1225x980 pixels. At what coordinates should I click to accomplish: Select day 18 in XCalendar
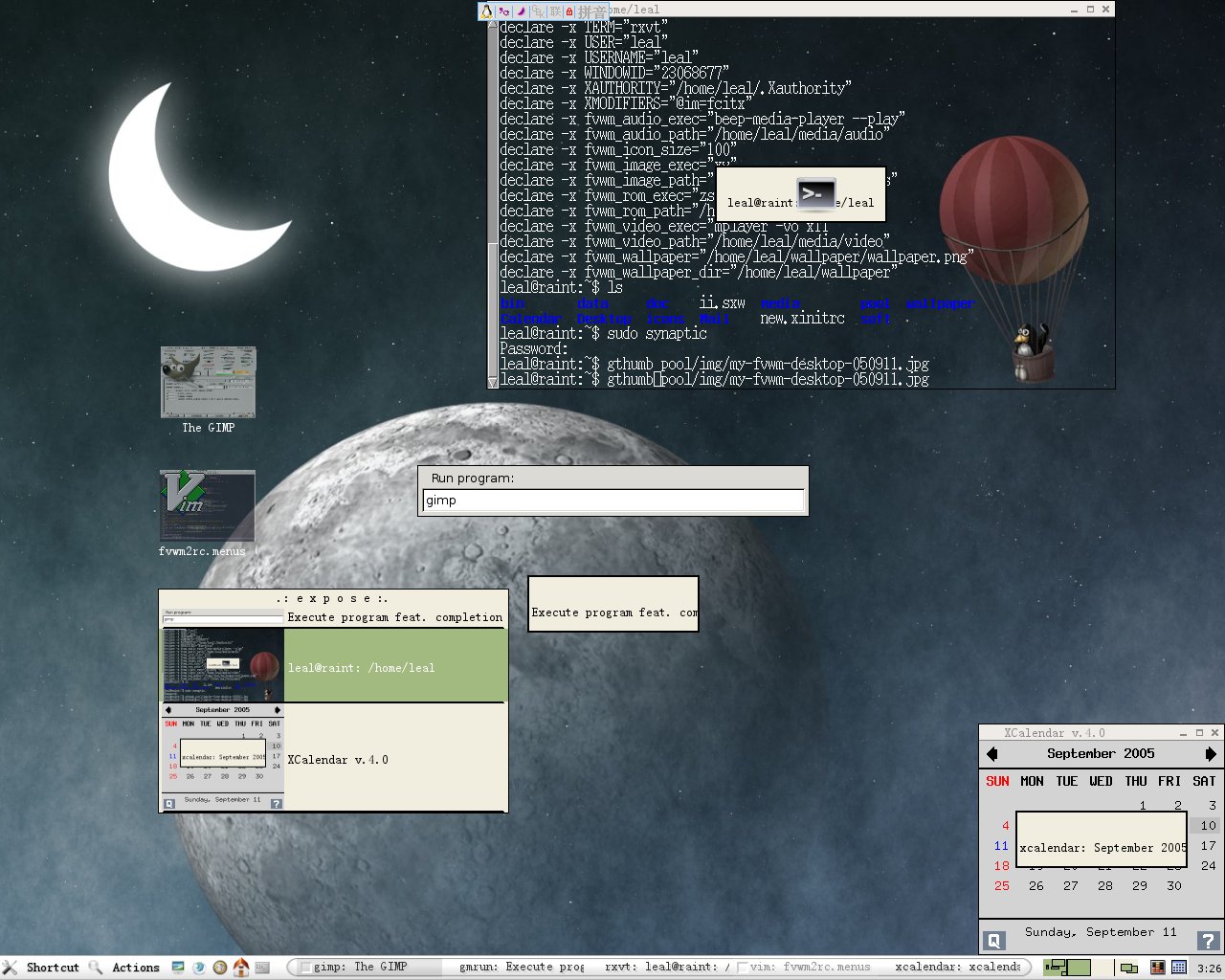point(1001,866)
